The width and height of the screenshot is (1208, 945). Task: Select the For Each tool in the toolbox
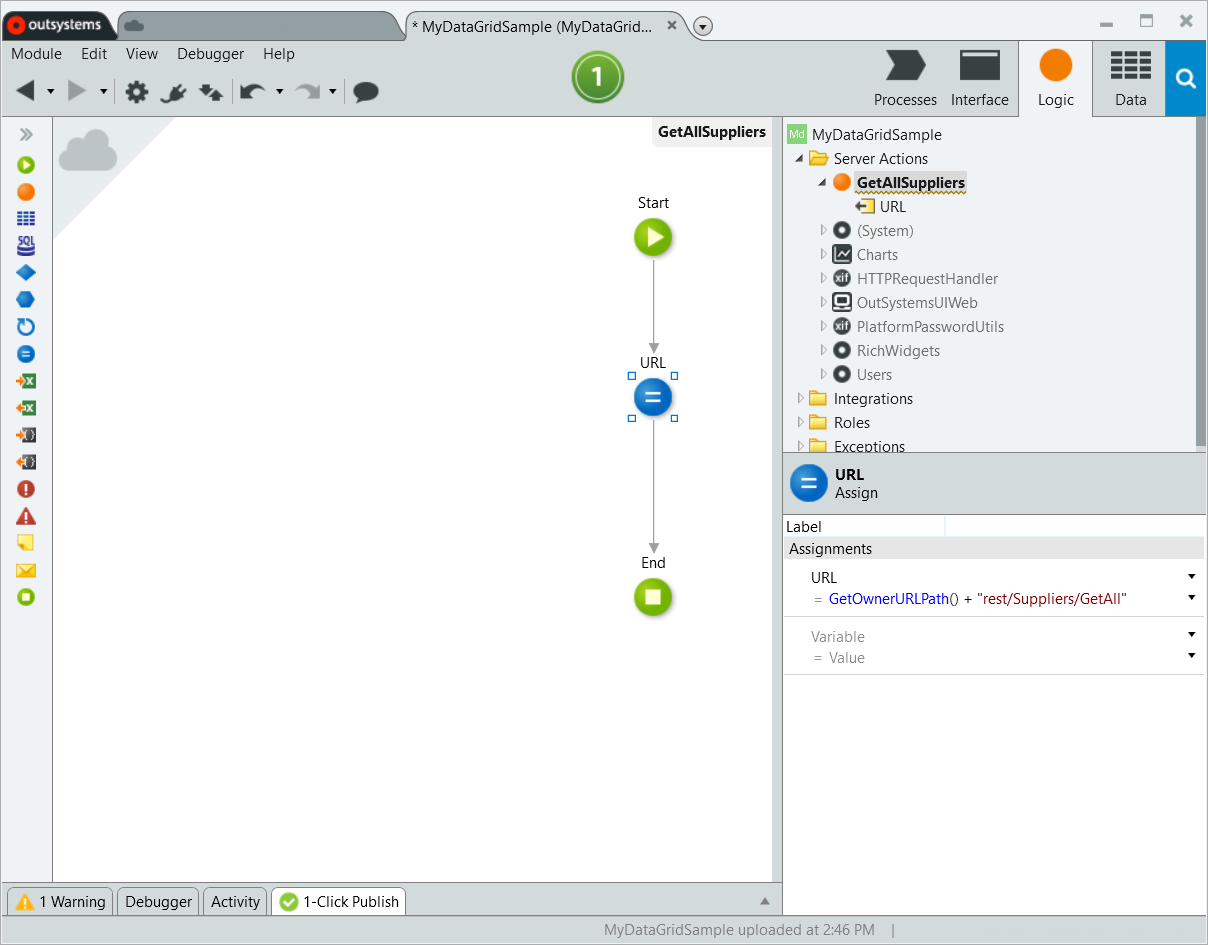click(x=26, y=326)
